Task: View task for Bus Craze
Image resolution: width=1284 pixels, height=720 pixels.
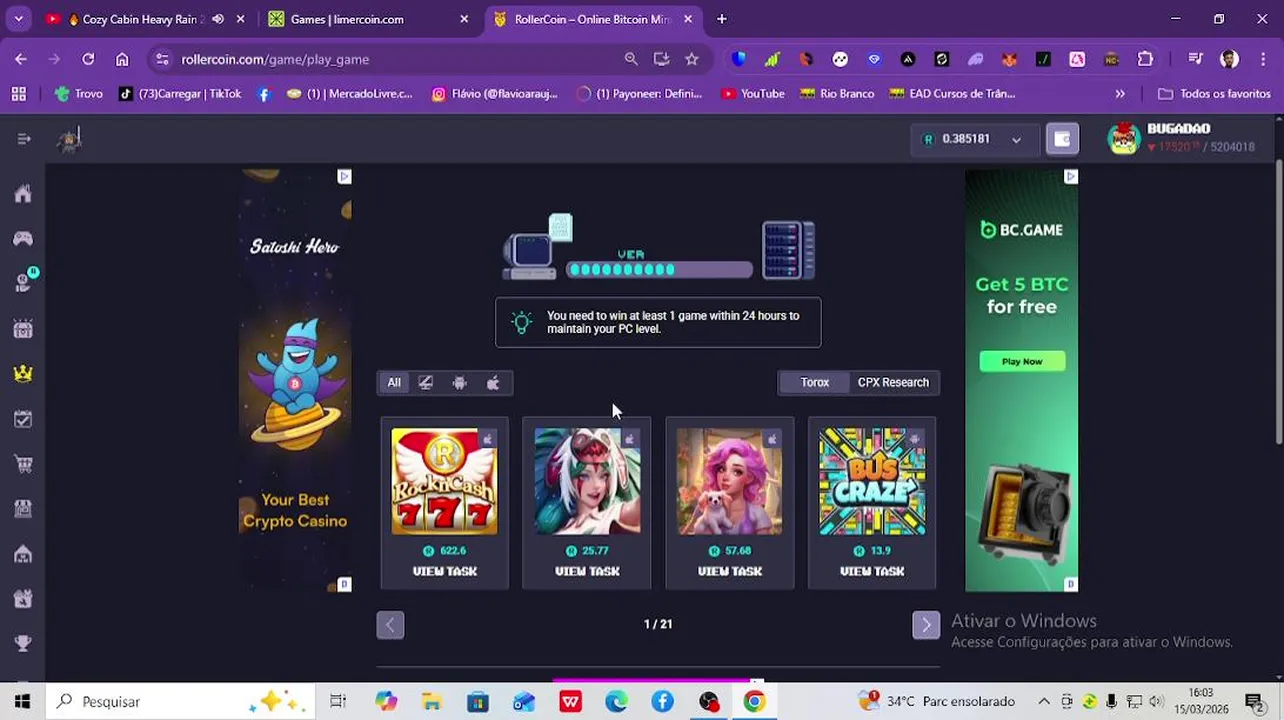Action: click(x=872, y=571)
